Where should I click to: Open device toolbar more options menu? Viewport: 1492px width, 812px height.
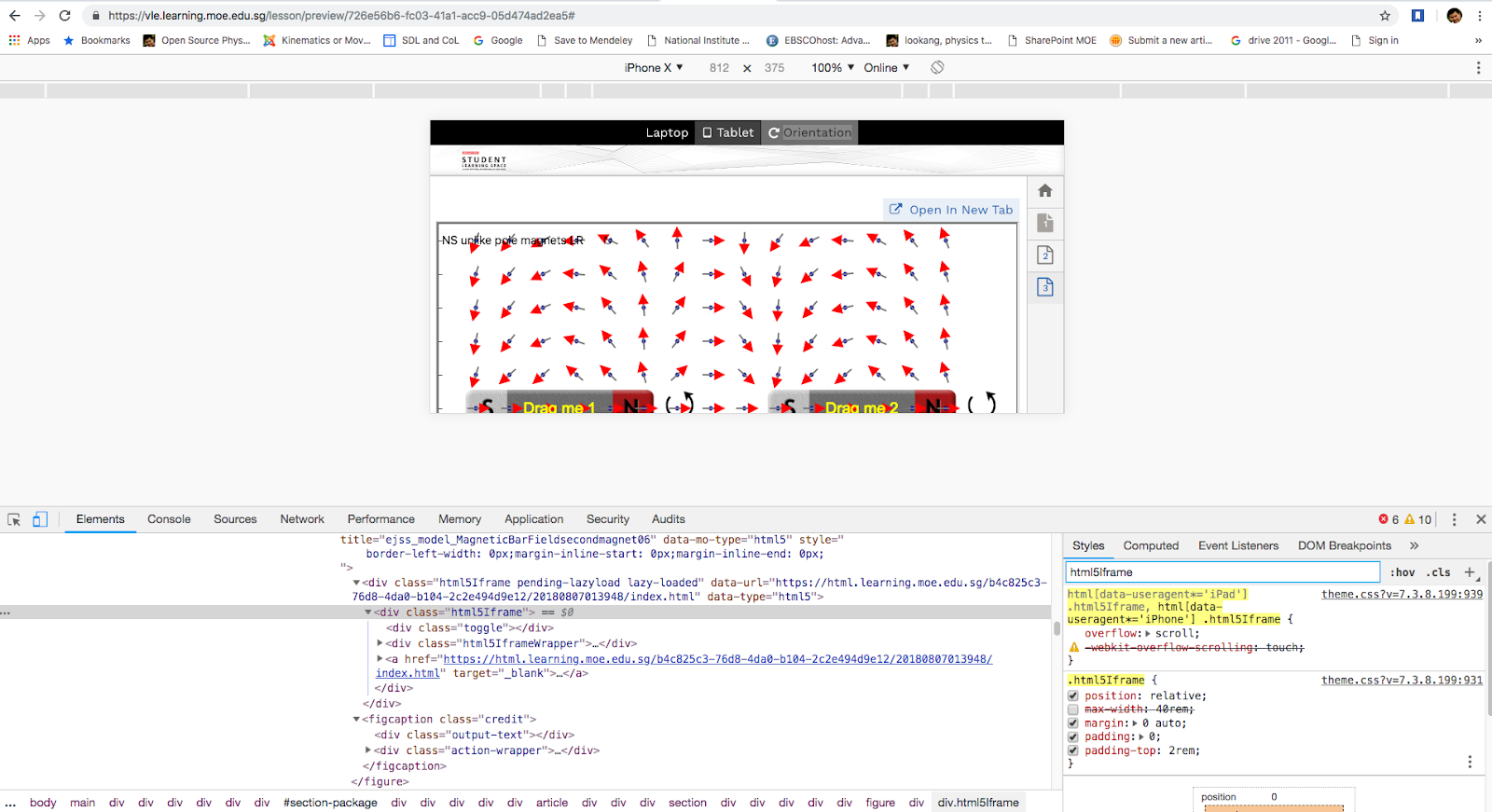point(1478,67)
